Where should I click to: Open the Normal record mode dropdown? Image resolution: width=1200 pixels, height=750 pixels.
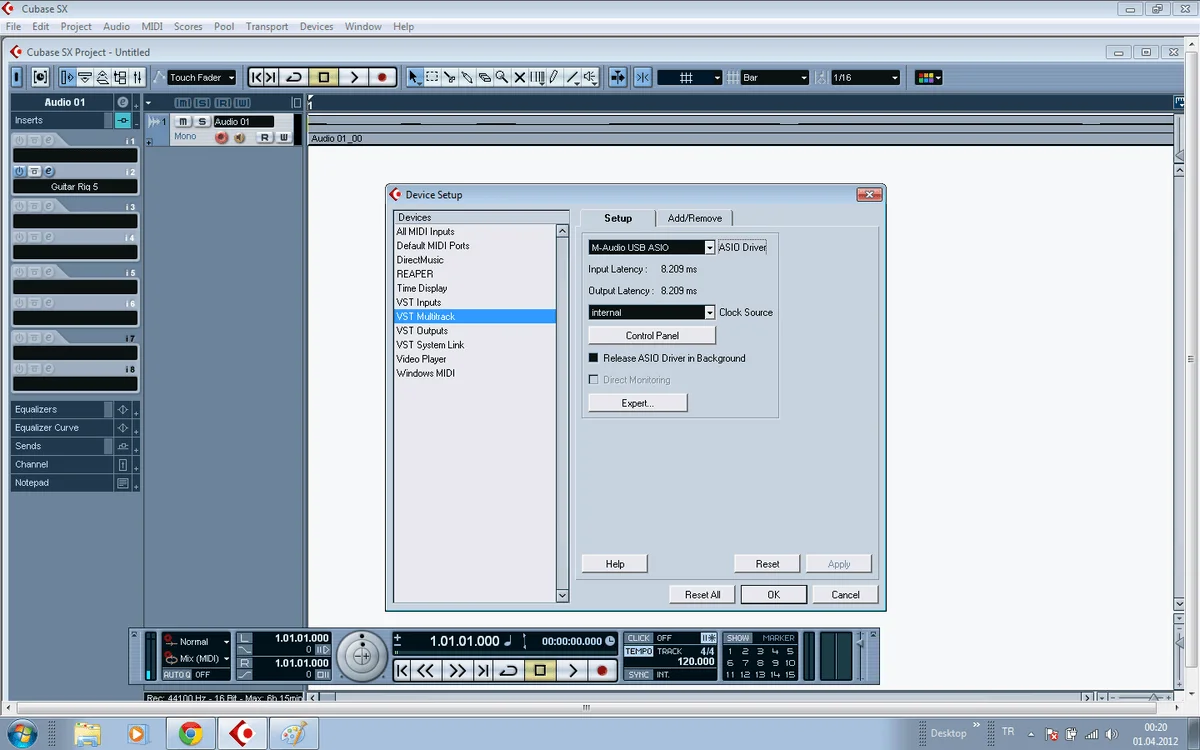point(197,642)
